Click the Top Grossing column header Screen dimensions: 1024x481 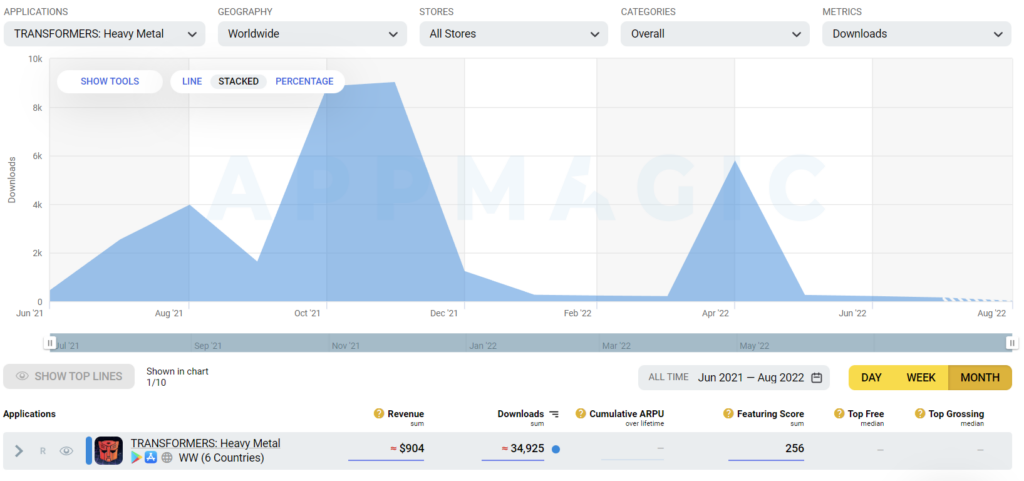[956, 414]
